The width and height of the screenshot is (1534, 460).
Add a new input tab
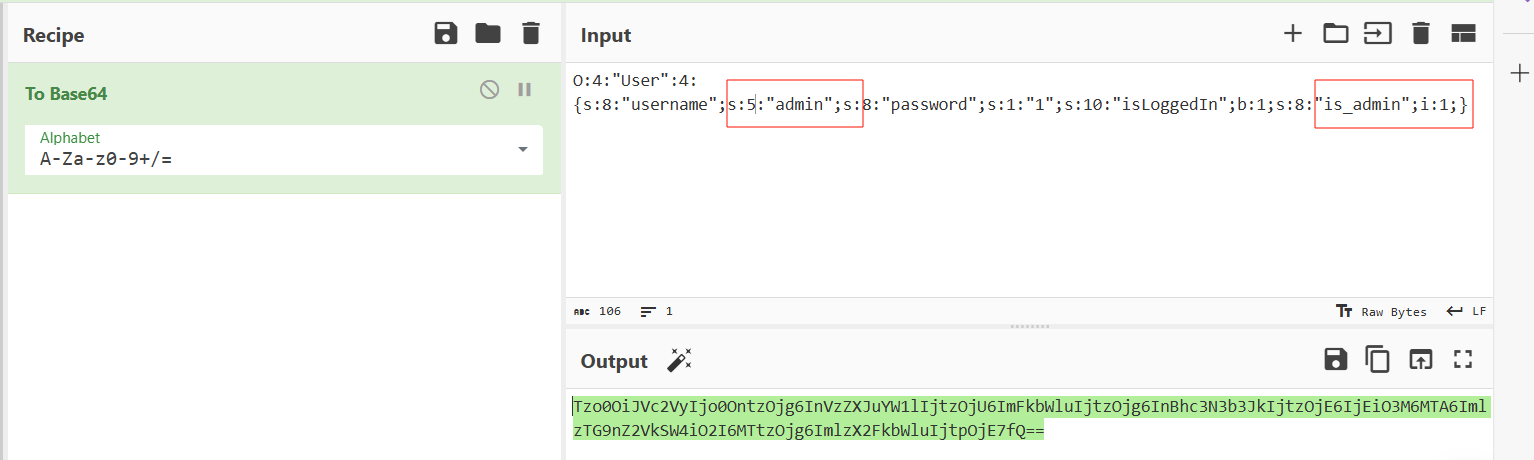(1293, 34)
